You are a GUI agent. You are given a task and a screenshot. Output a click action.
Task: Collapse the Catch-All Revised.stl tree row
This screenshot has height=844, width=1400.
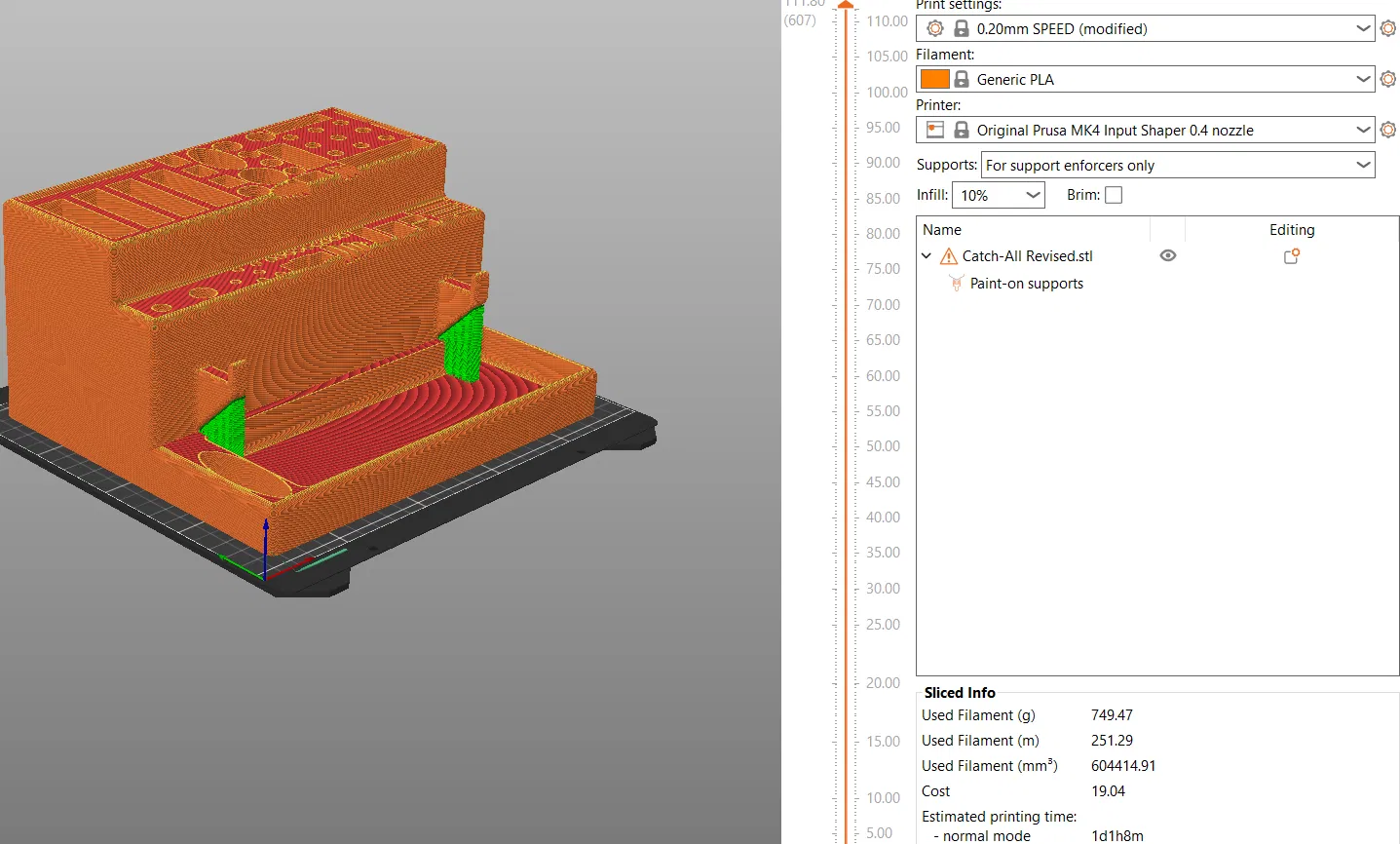pos(927,256)
